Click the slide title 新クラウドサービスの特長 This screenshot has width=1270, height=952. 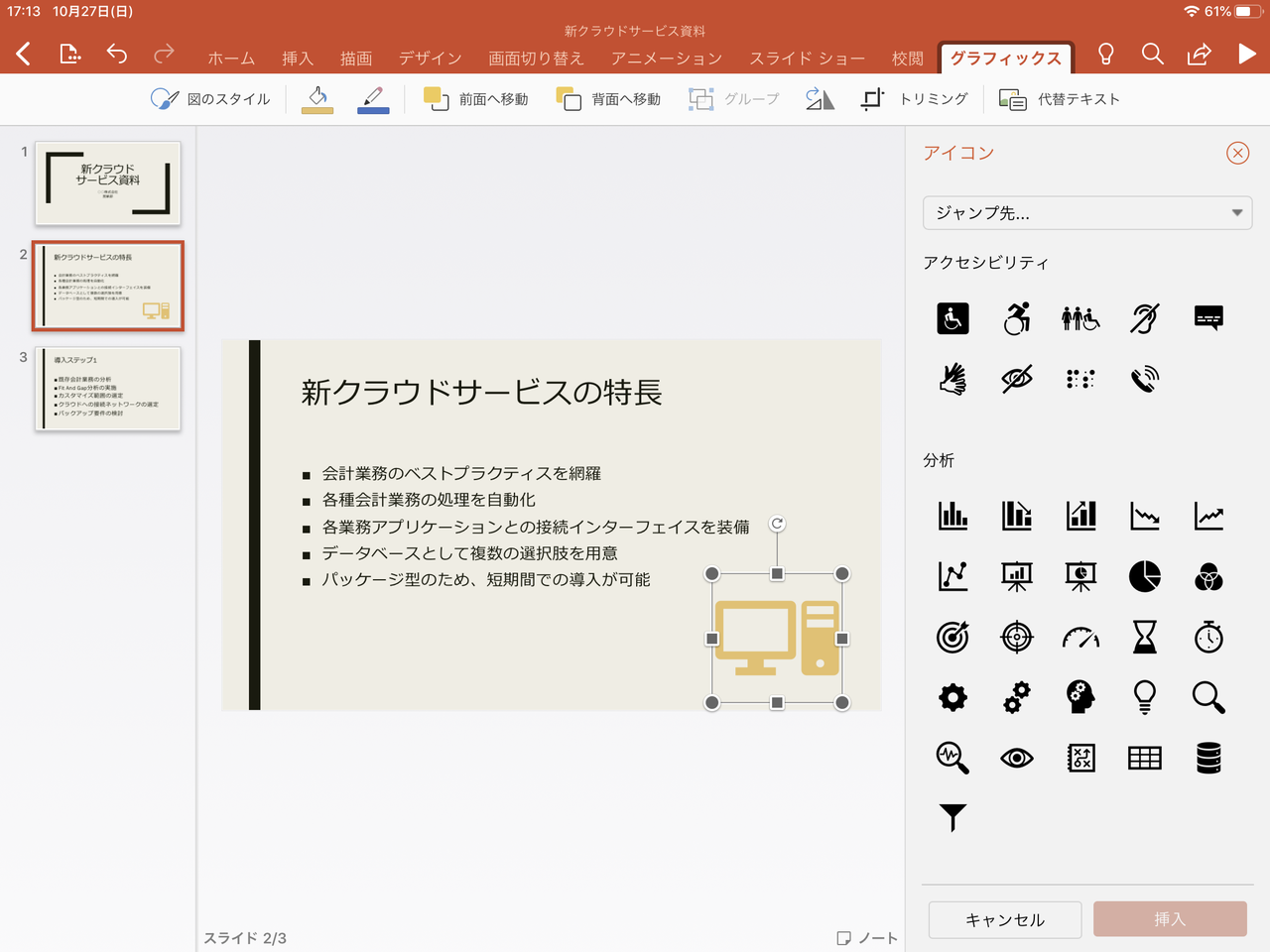click(481, 392)
